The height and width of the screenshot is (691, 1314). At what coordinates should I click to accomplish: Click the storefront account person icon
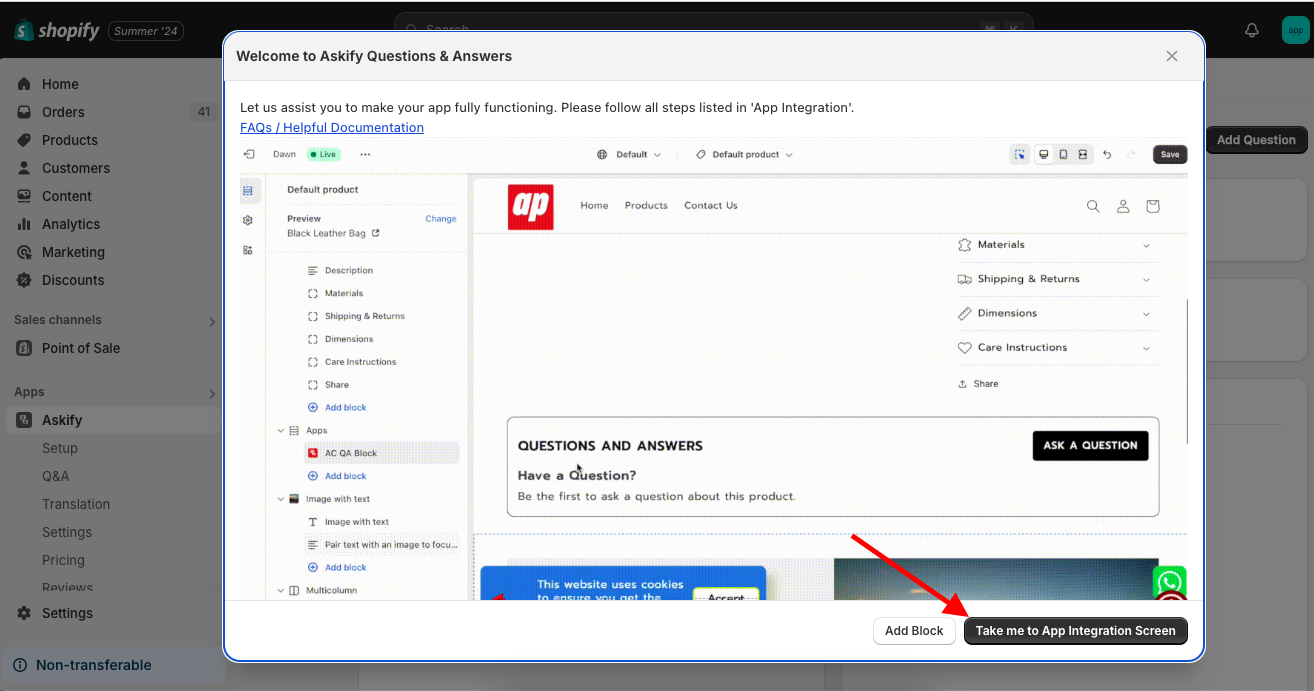pyautogui.click(x=1123, y=206)
